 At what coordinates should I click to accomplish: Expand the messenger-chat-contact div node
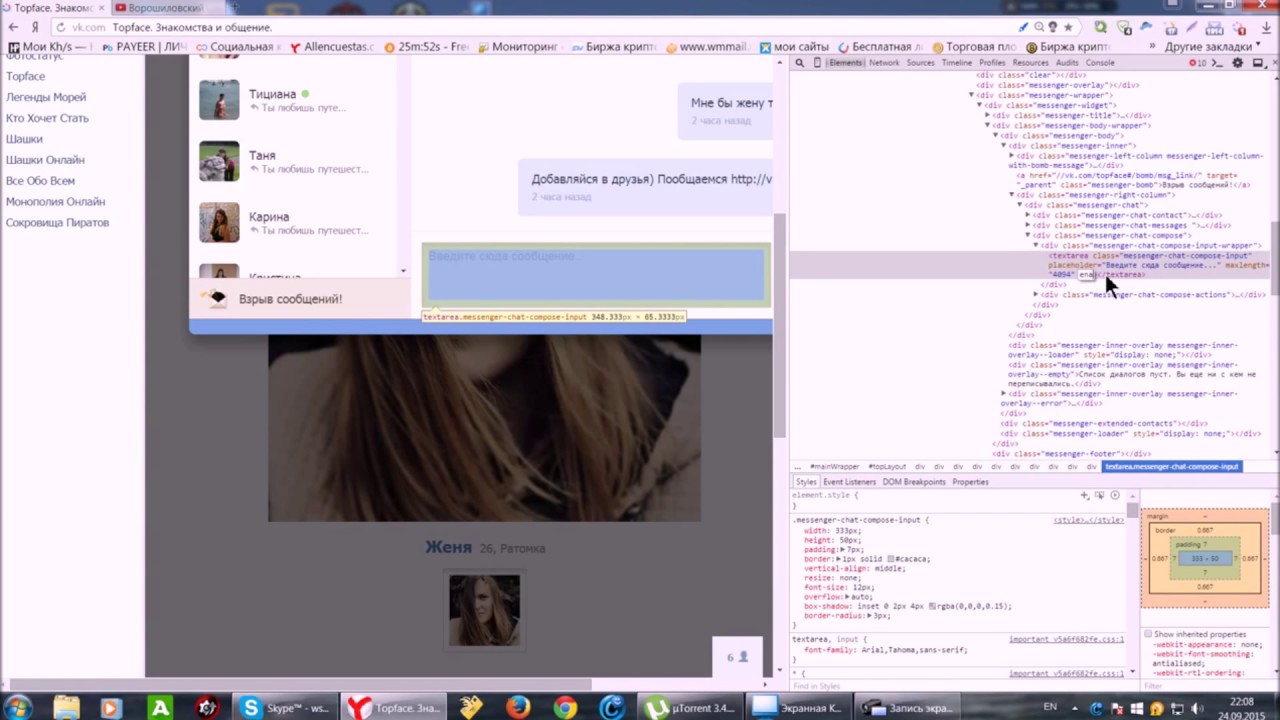(1027, 215)
